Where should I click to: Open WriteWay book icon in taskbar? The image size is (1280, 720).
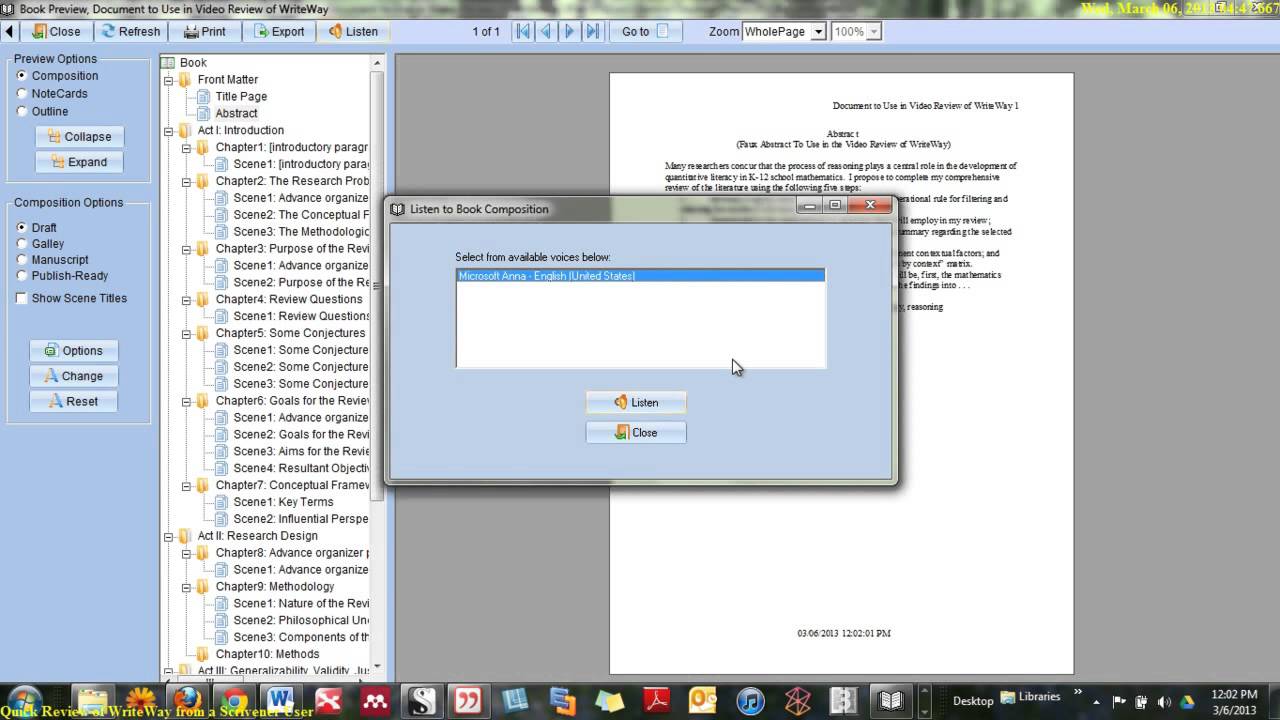[891, 701]
